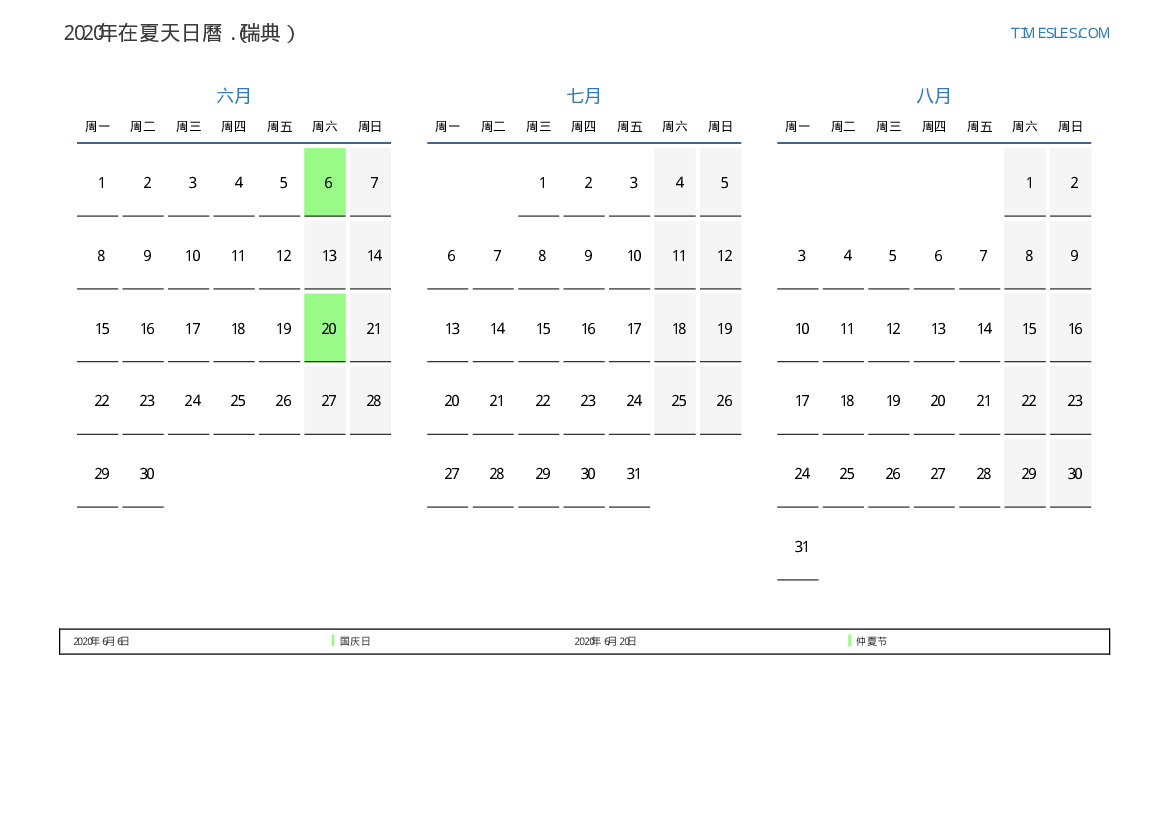Select the 2020年 6月 6日 legend date
The image size is (1169, 827).
(101, 642)
